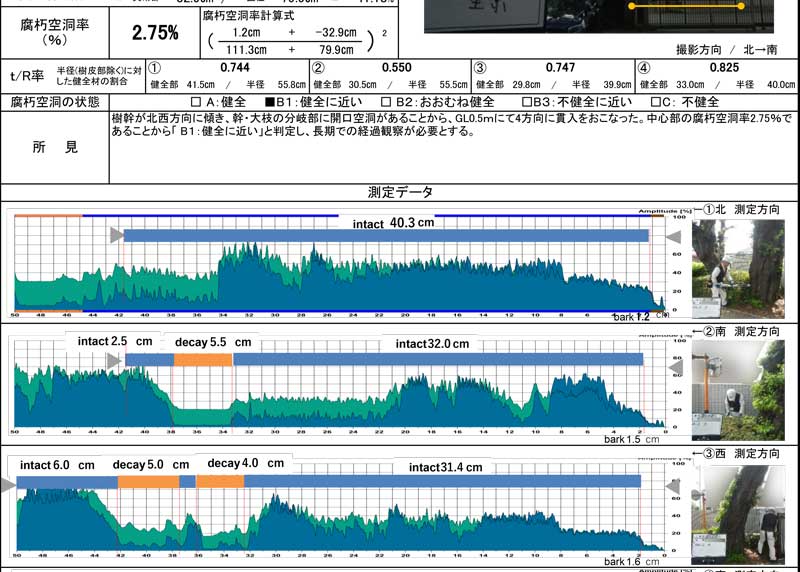The height and width of the screenshot is (572, 800).
Task: Click the decay 5.5 cm label
Action: 213,342
